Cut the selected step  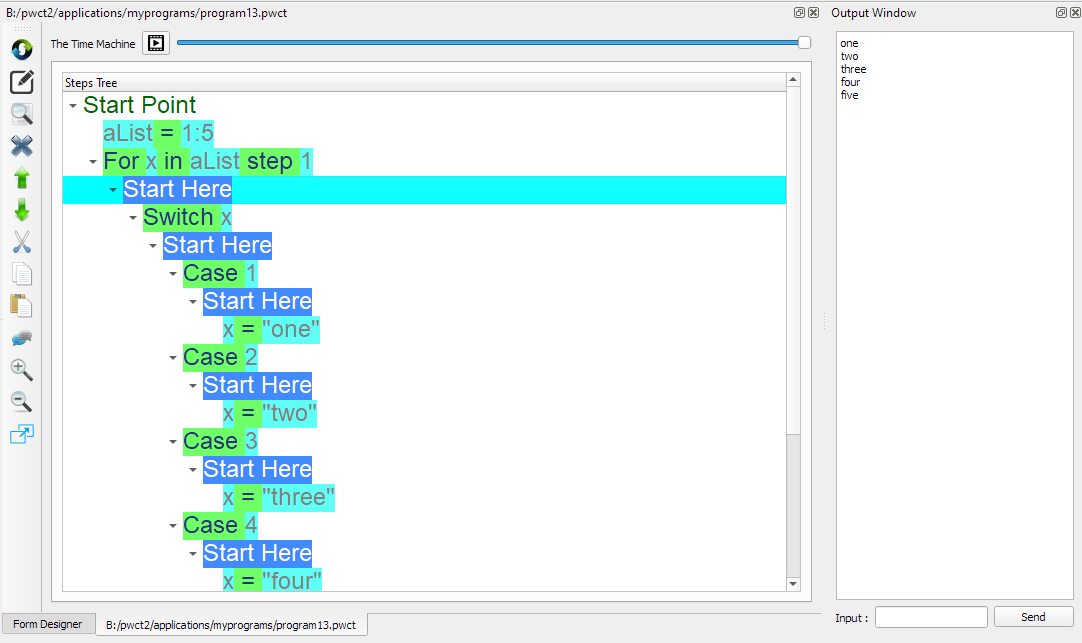(x=21, y=242)
